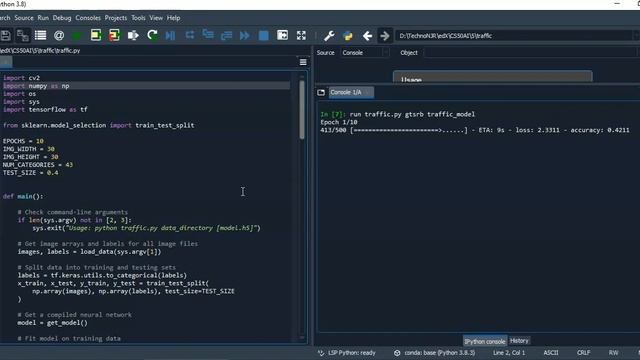Maximize the current pane icon

coord(282,36)
